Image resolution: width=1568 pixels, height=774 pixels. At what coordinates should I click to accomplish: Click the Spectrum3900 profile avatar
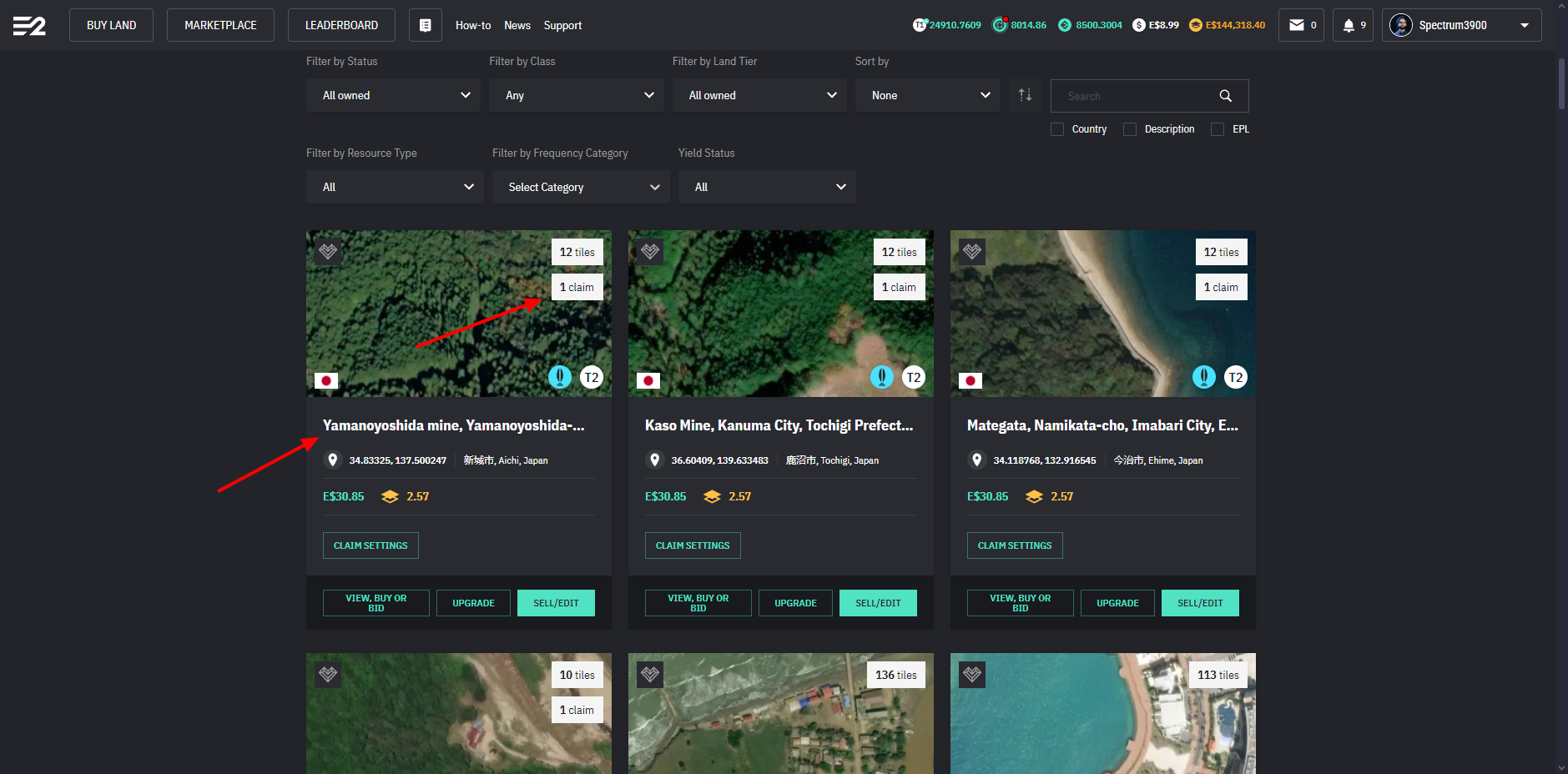(1400, 25)
